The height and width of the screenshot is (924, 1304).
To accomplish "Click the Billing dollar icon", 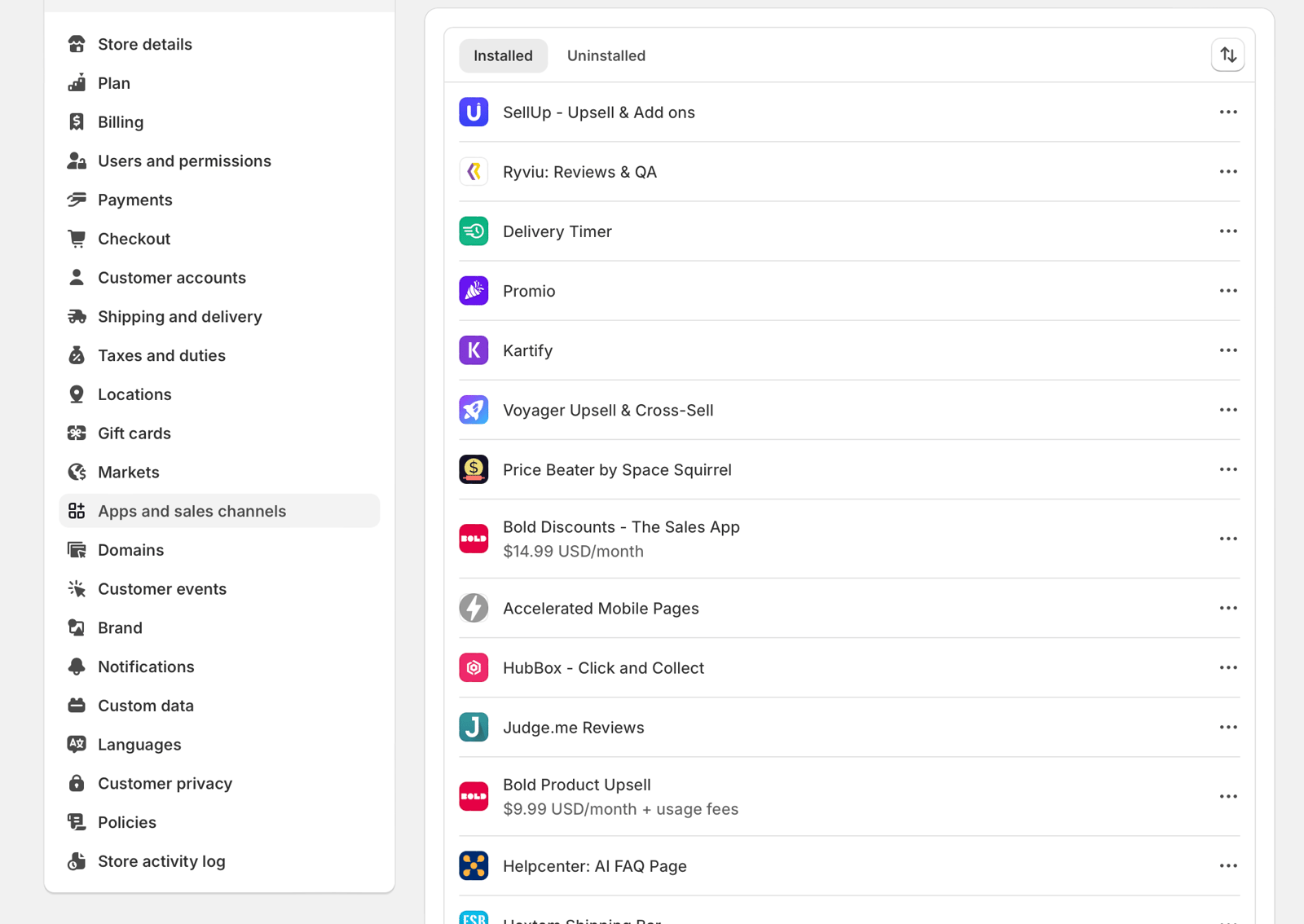I will (77, 121).
